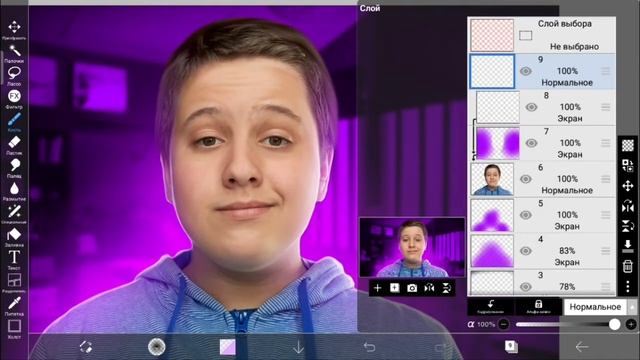640x360 pixels.
Task: Click the alpha opacity slider handle
Action: 614,324
